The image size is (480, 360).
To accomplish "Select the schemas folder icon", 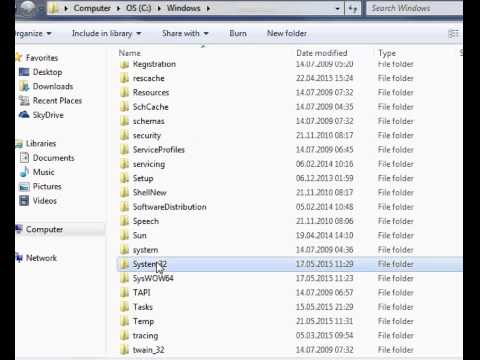I will [x=125, y=121].
